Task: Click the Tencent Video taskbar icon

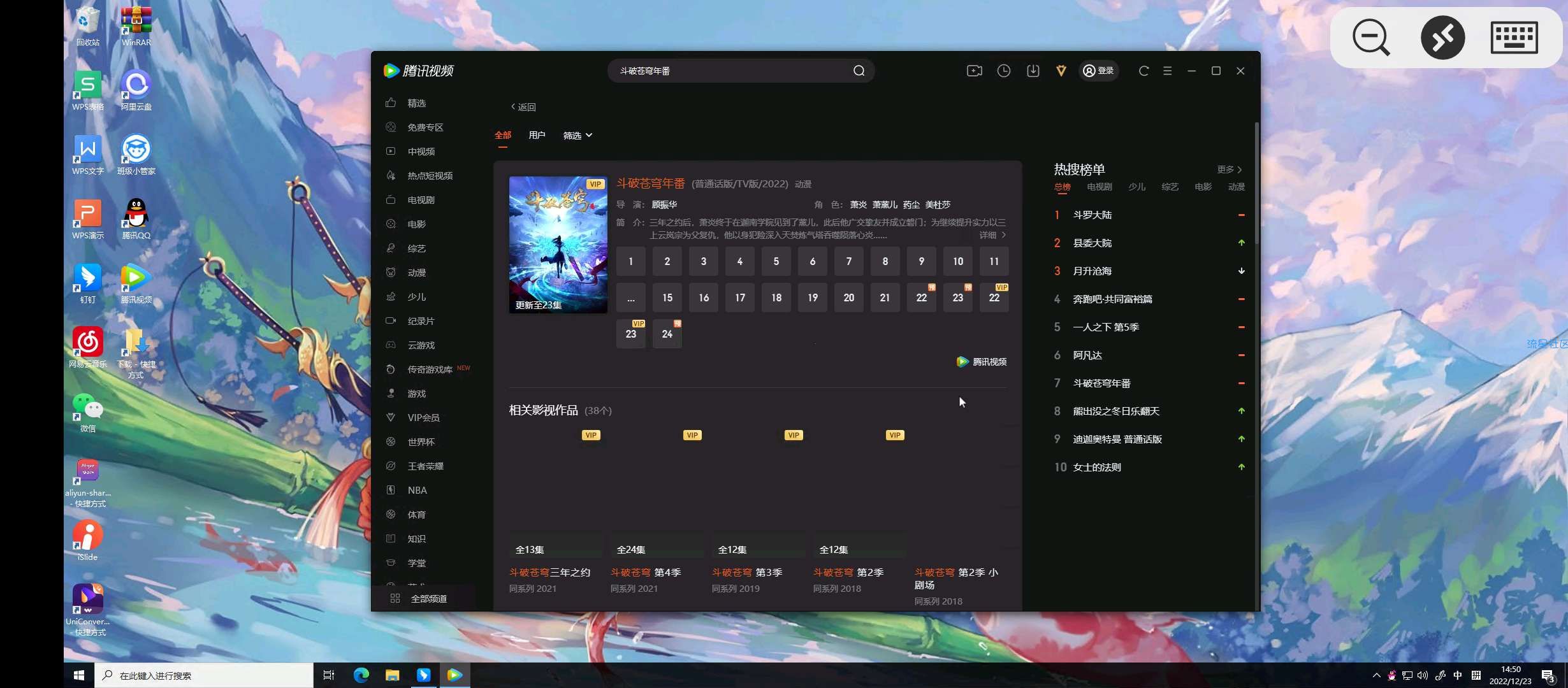Action: click(x=455, y=675)
